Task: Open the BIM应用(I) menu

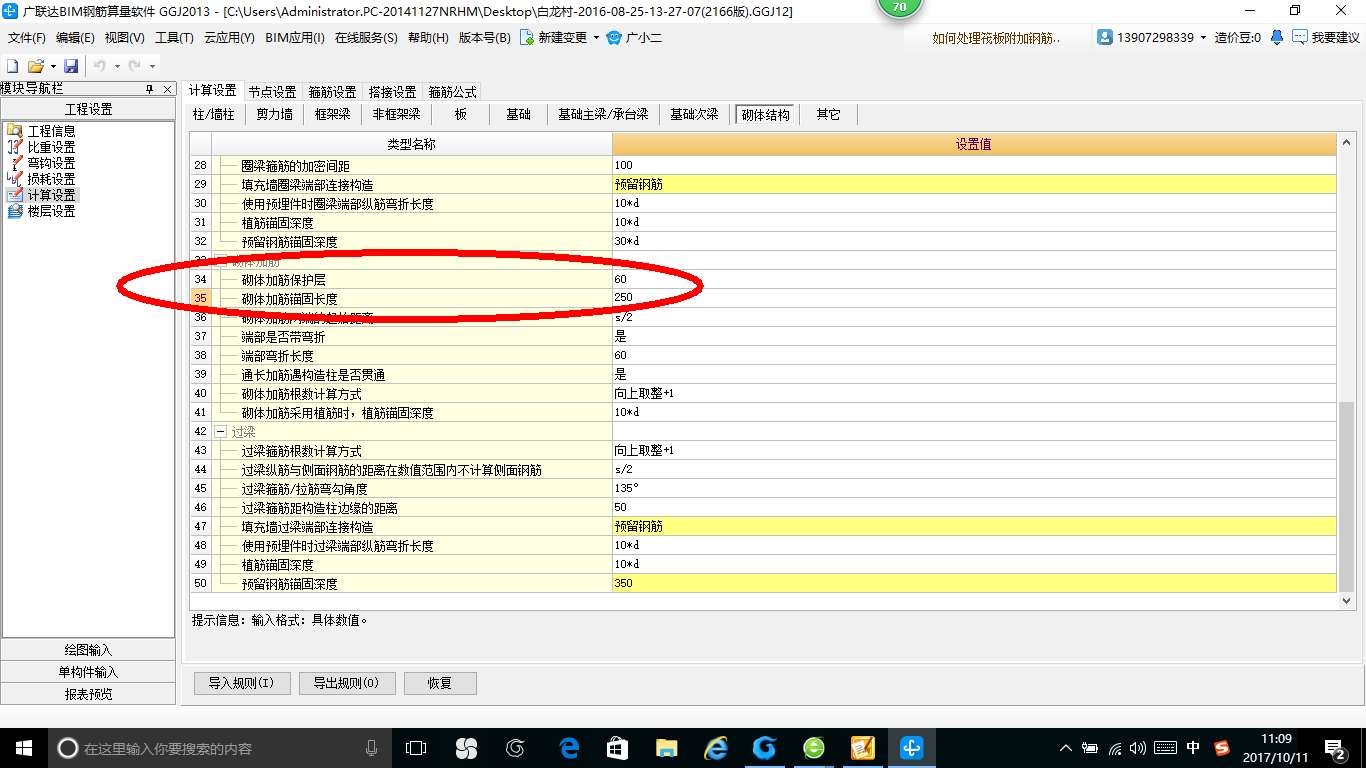Action: (x=295, y=37)
